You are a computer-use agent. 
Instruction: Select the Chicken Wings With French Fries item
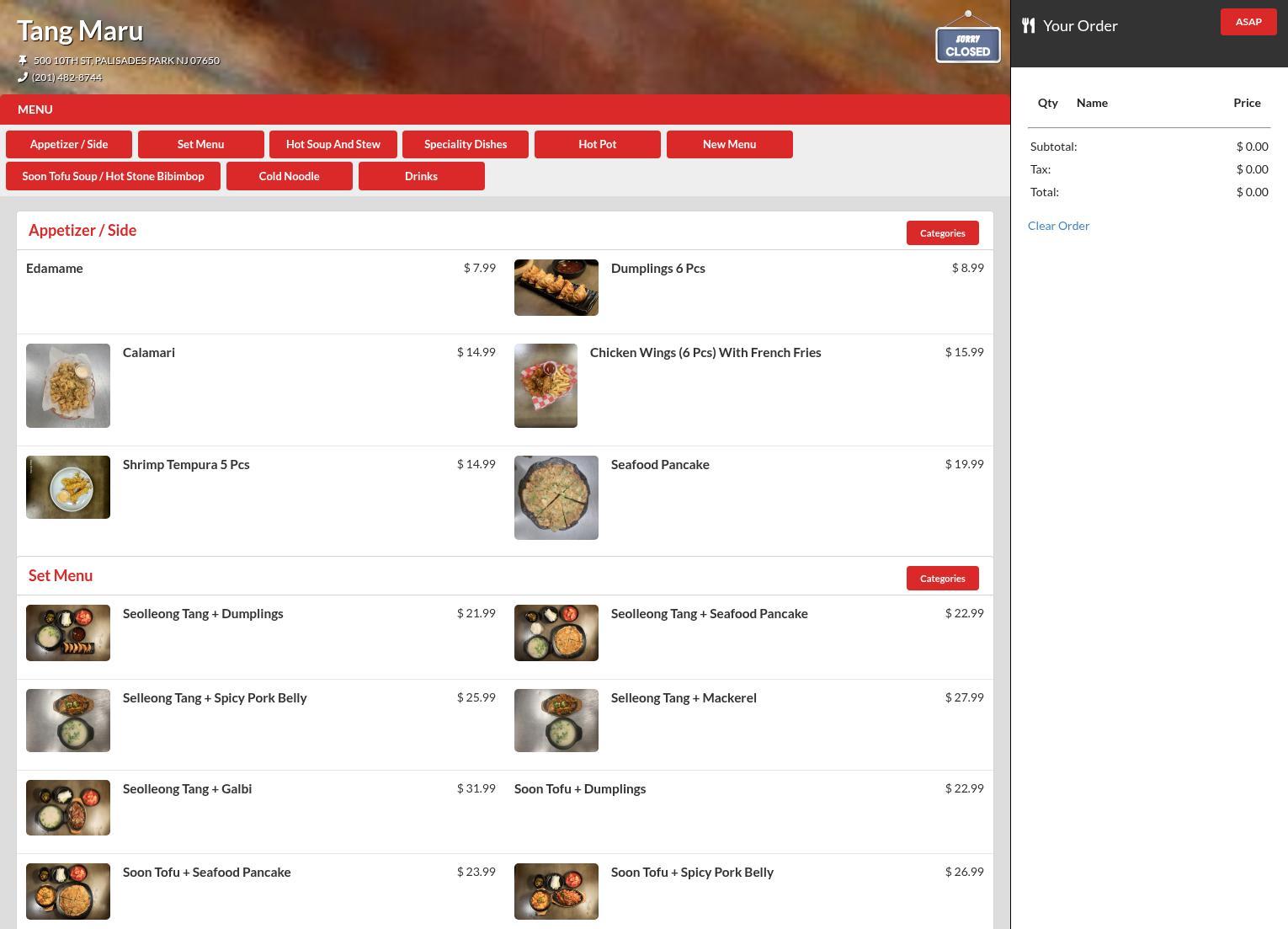[x=705, y=353]
